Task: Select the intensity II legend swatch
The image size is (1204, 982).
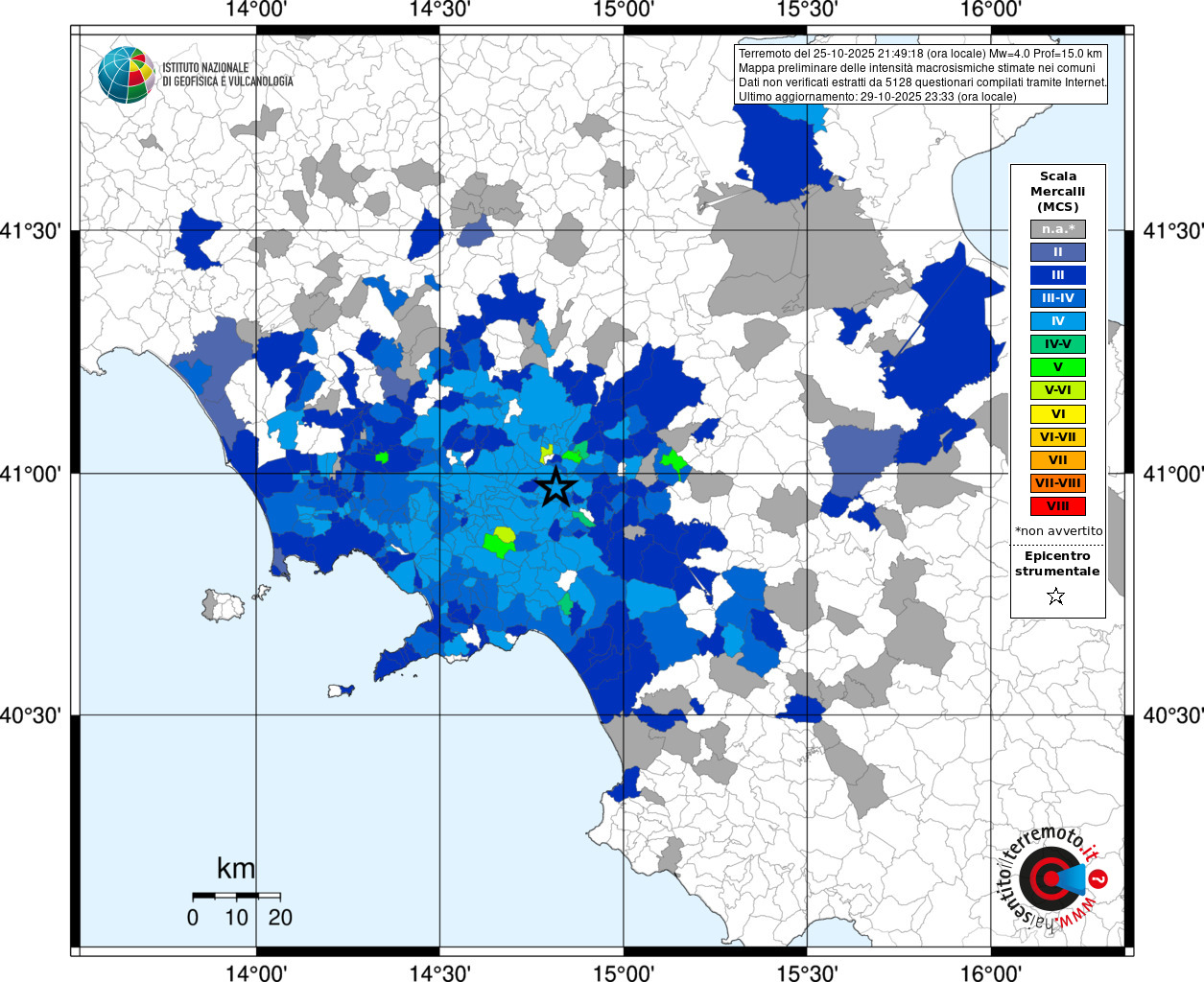Action: 1058,252
